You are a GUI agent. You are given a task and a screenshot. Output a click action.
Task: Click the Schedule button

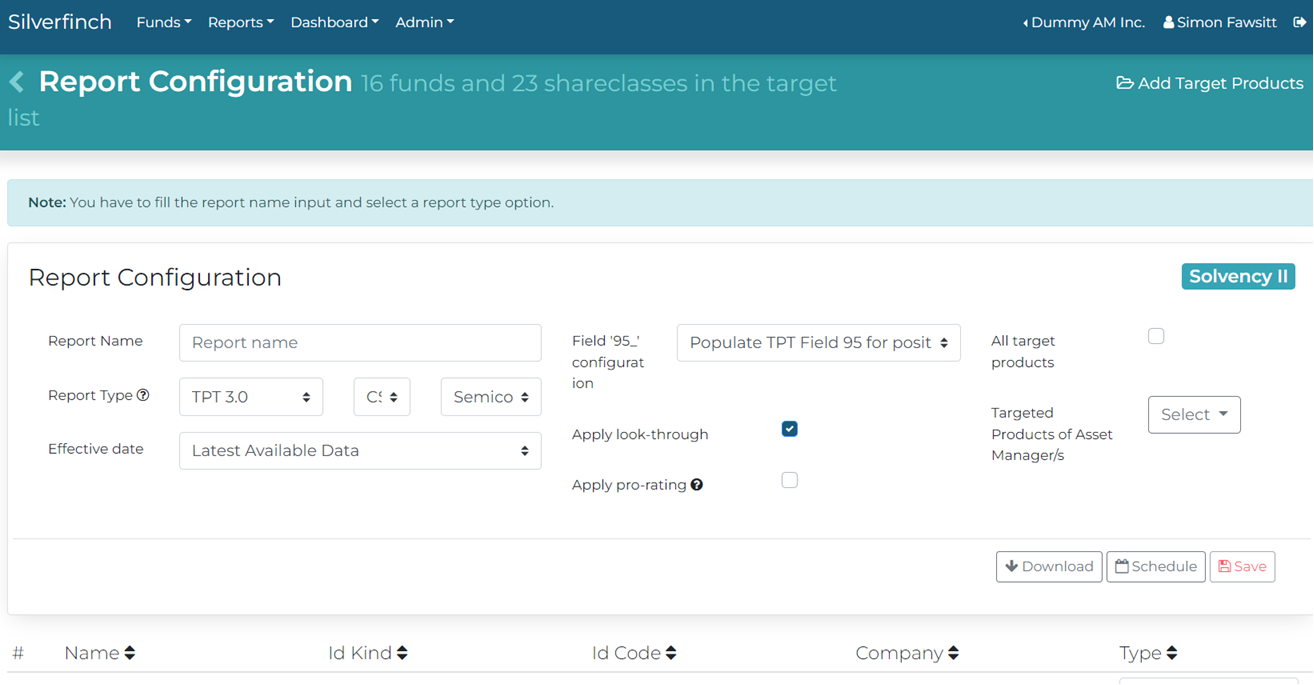[1155, 567]
